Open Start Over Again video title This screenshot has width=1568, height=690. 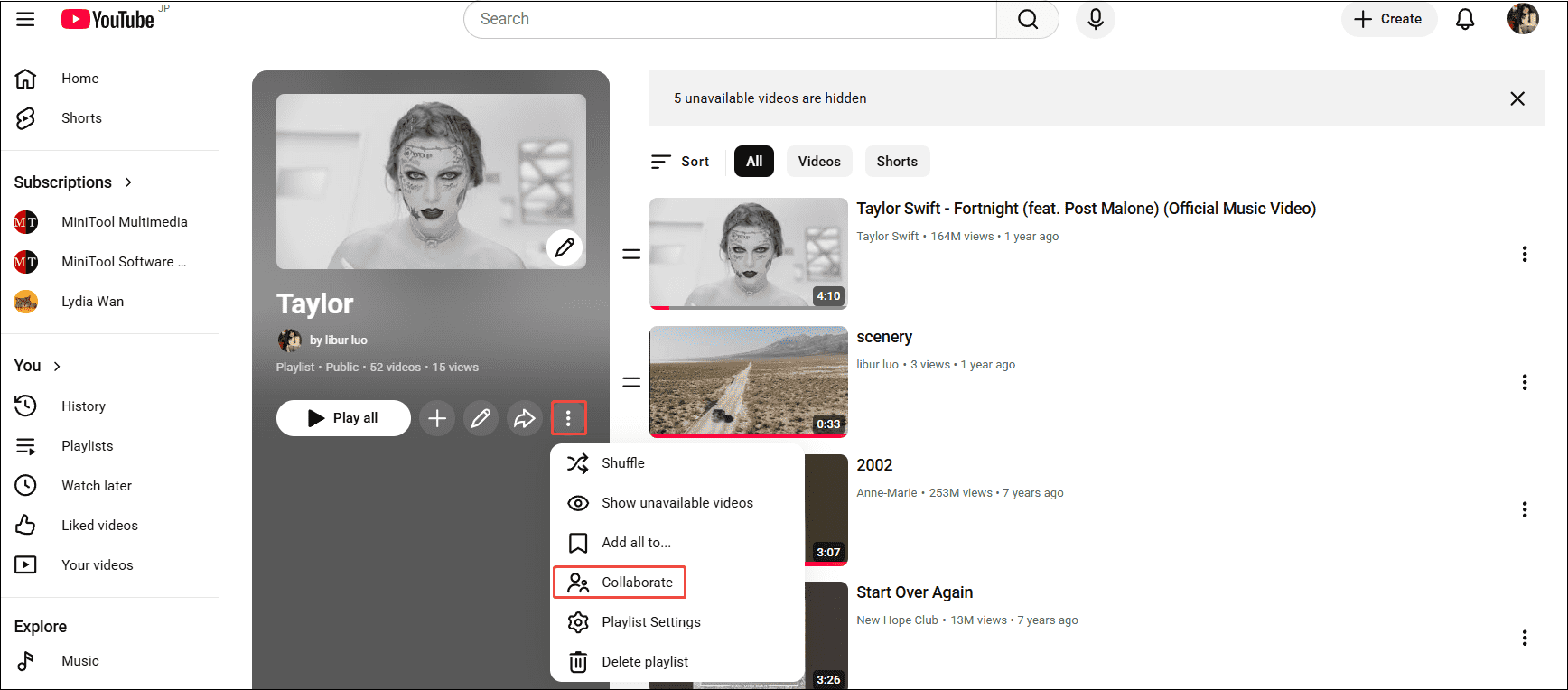coord(915,592)
